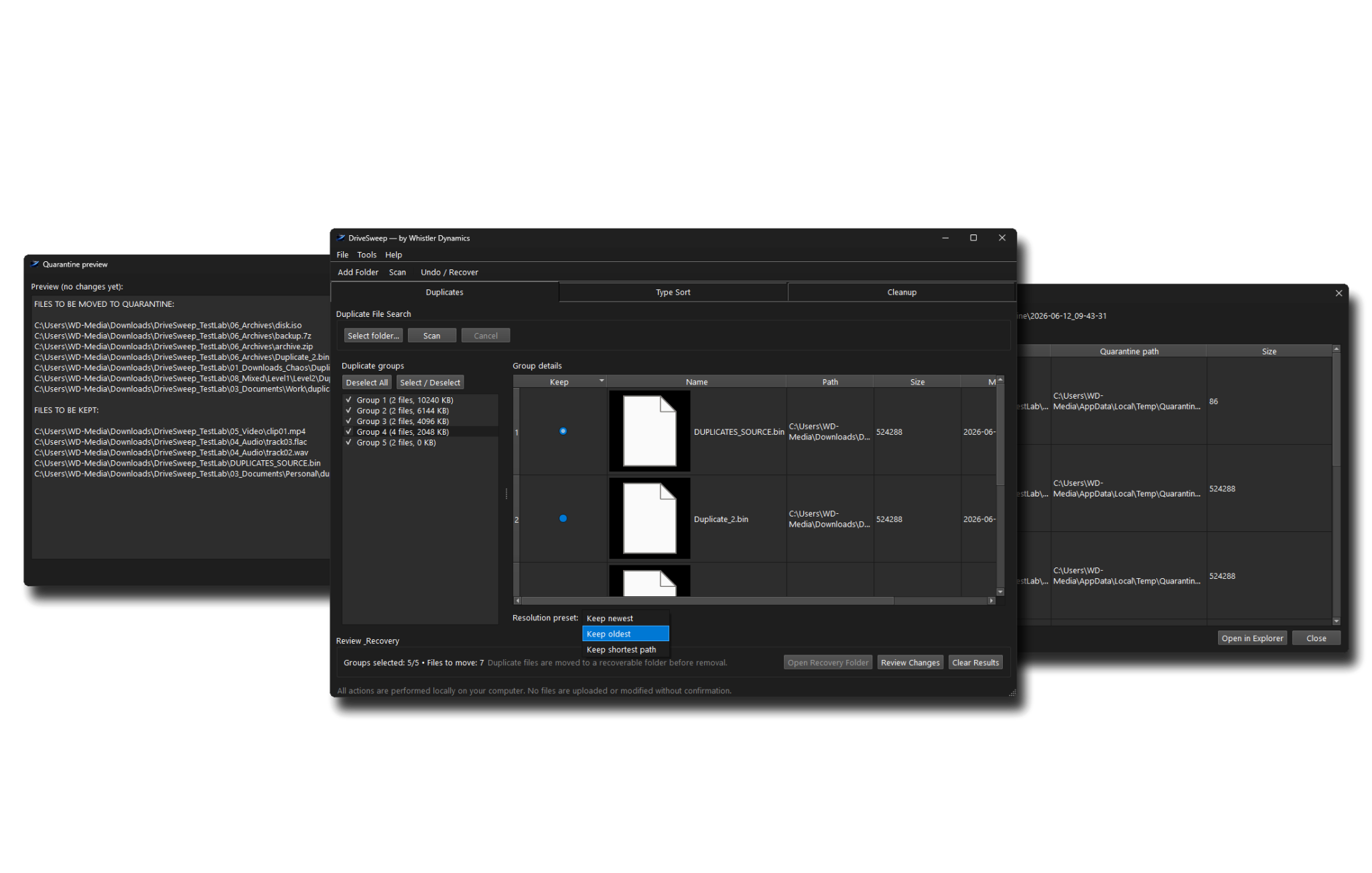
Task: Switch to the Duplicates tab
Action: point(445,292)
